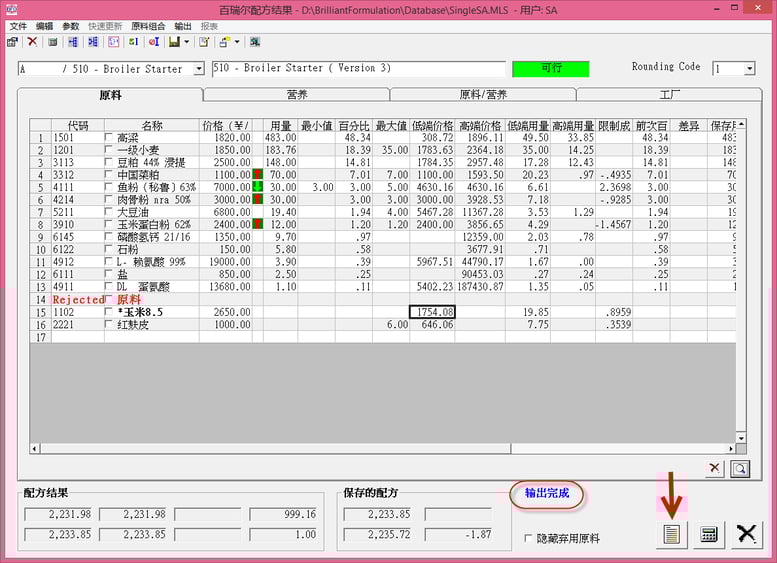Click the gray calculator-like toolbar icon

click(x=53, y=42)
